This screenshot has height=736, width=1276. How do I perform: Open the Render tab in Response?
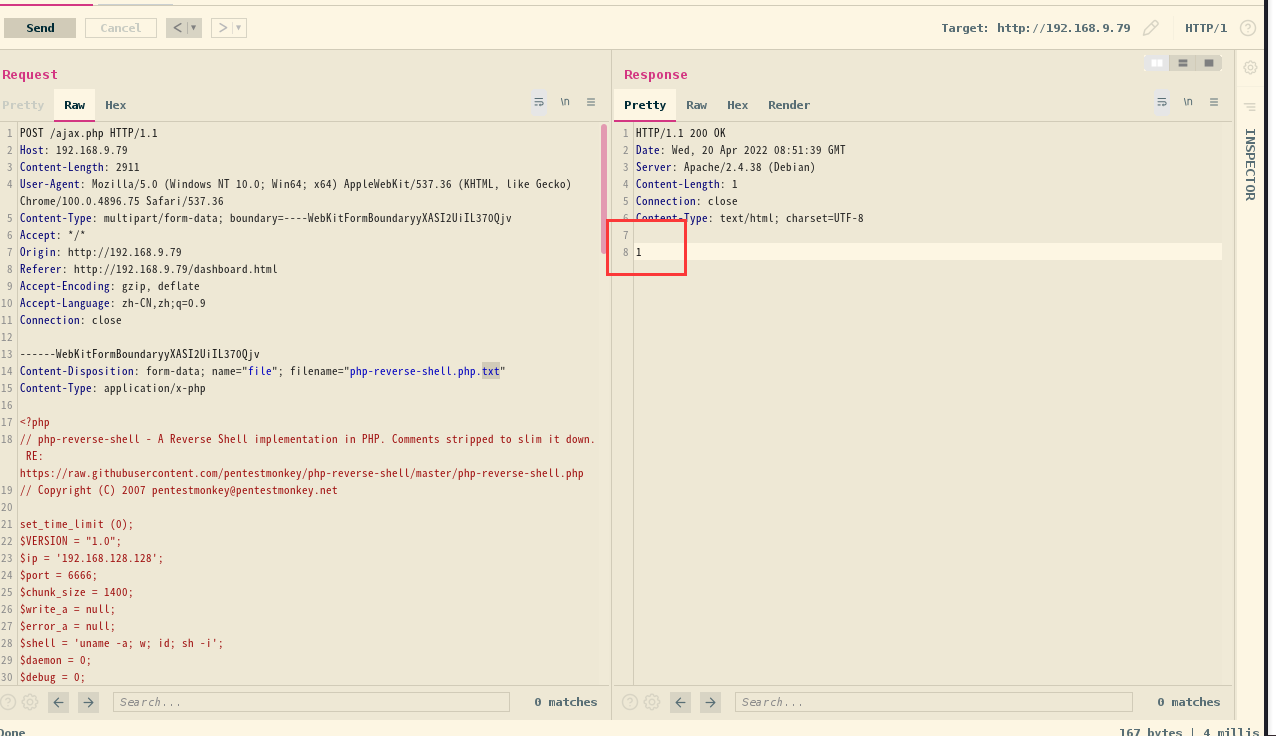tap(789, 105)
